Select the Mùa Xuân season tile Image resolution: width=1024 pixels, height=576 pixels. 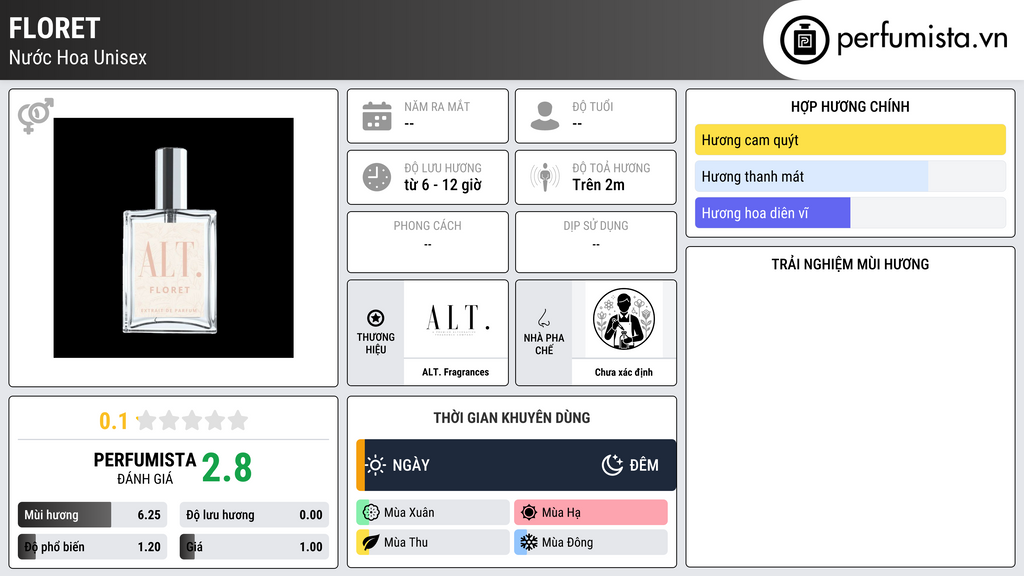[433, 513]
